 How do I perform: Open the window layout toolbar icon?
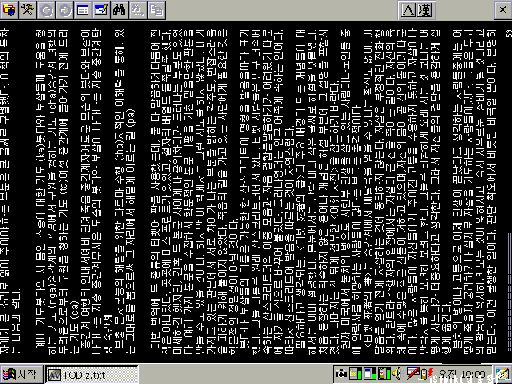point(83,10)
